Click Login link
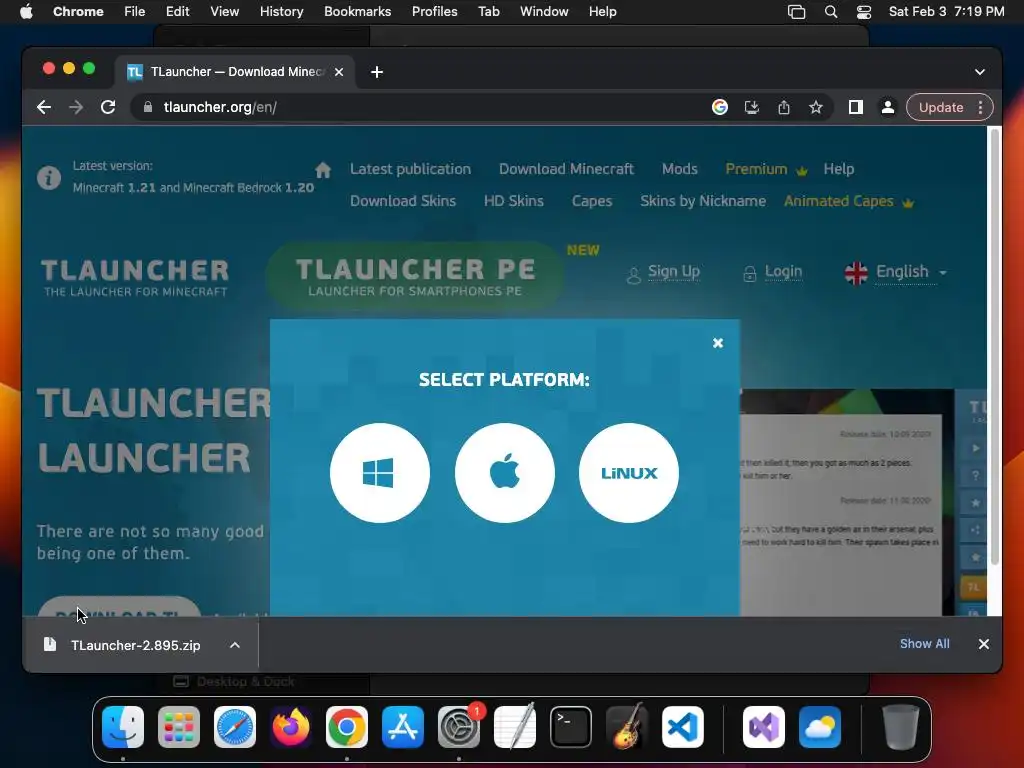Screen dimensions: 1024x768 coord(783,272)
